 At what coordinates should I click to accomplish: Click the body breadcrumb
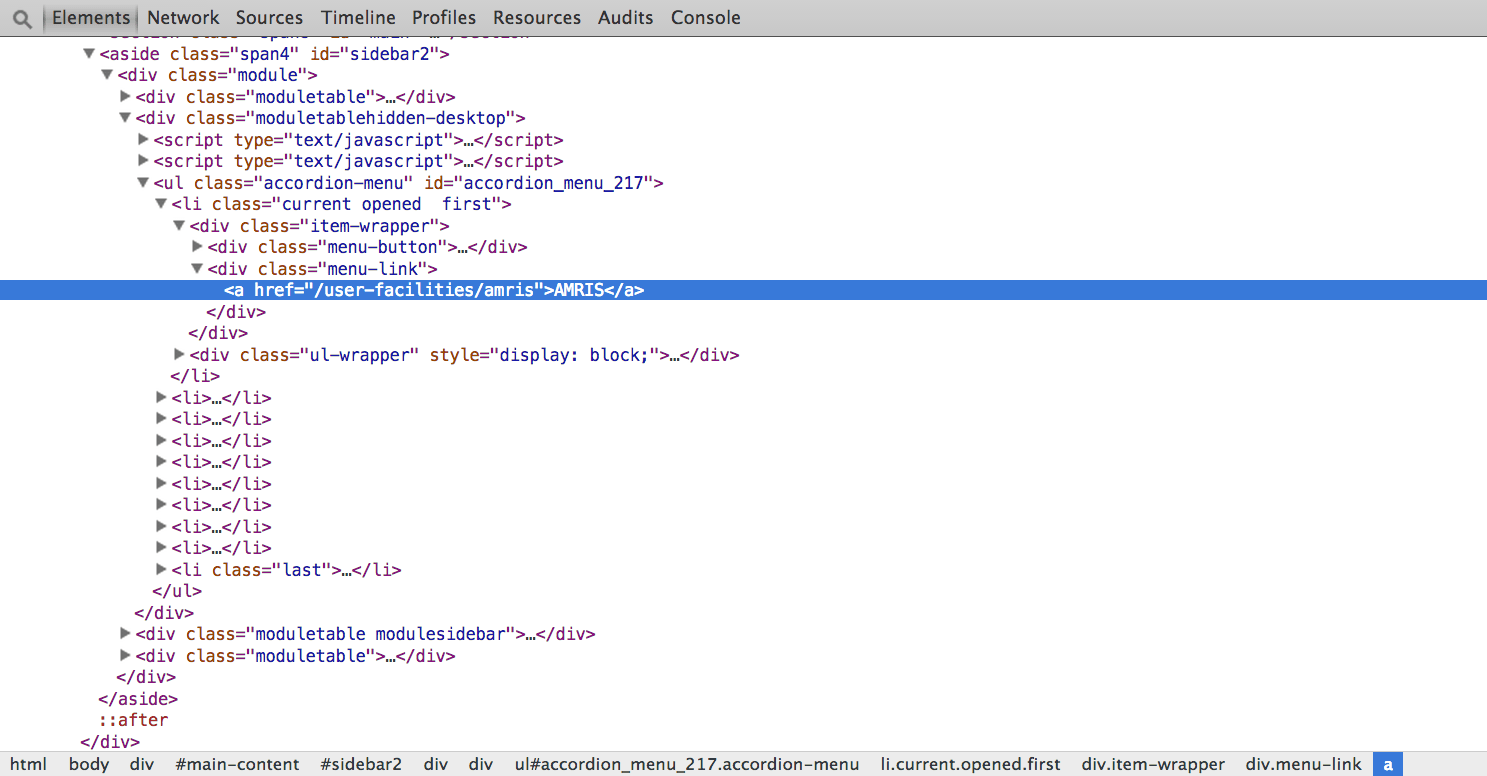pos(89,764)
